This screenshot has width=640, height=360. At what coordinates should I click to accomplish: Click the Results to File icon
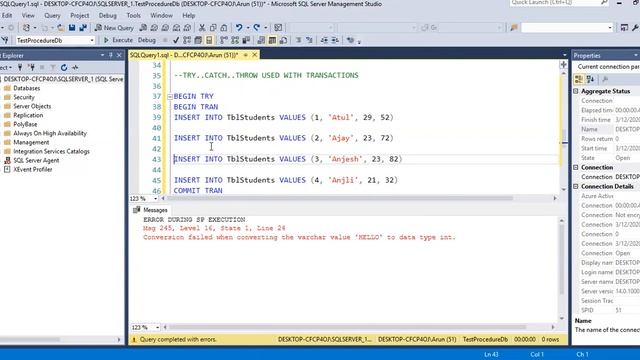point(283,40)
